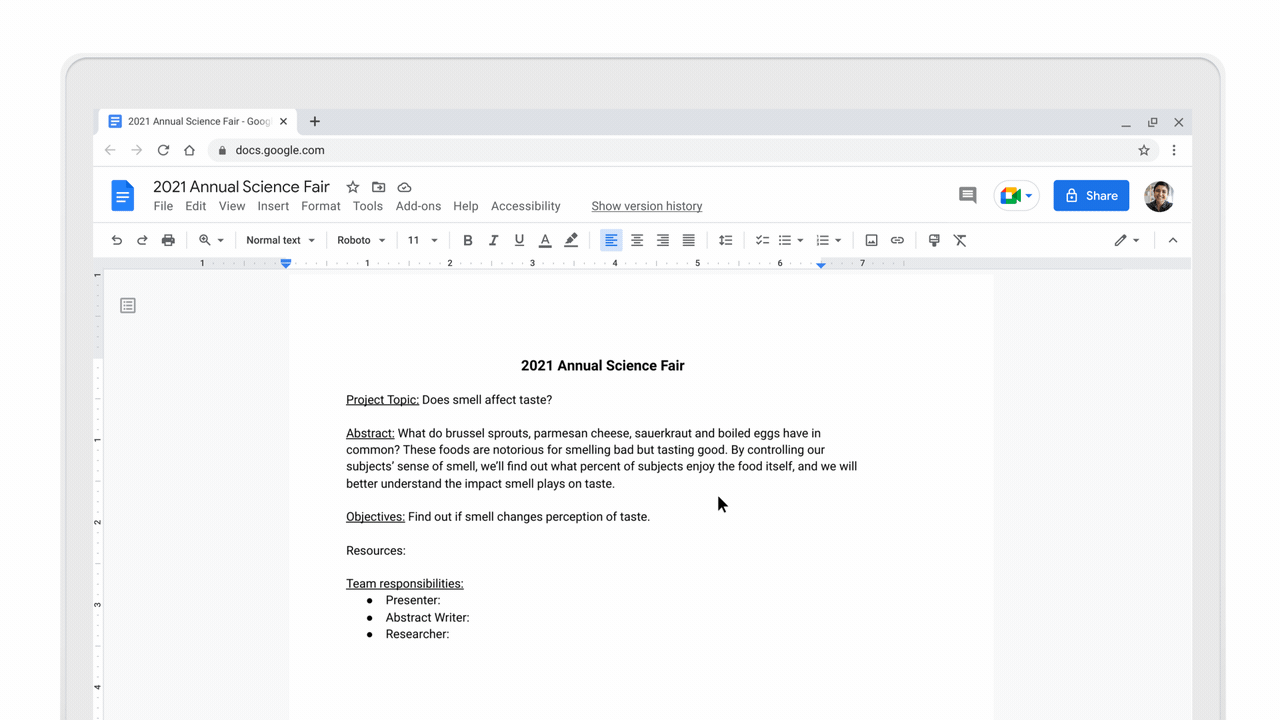Insert an image using the toolbar icon
Viewport: 1280px width, 720px height.
pyautogui.click(x=871, y=240)
